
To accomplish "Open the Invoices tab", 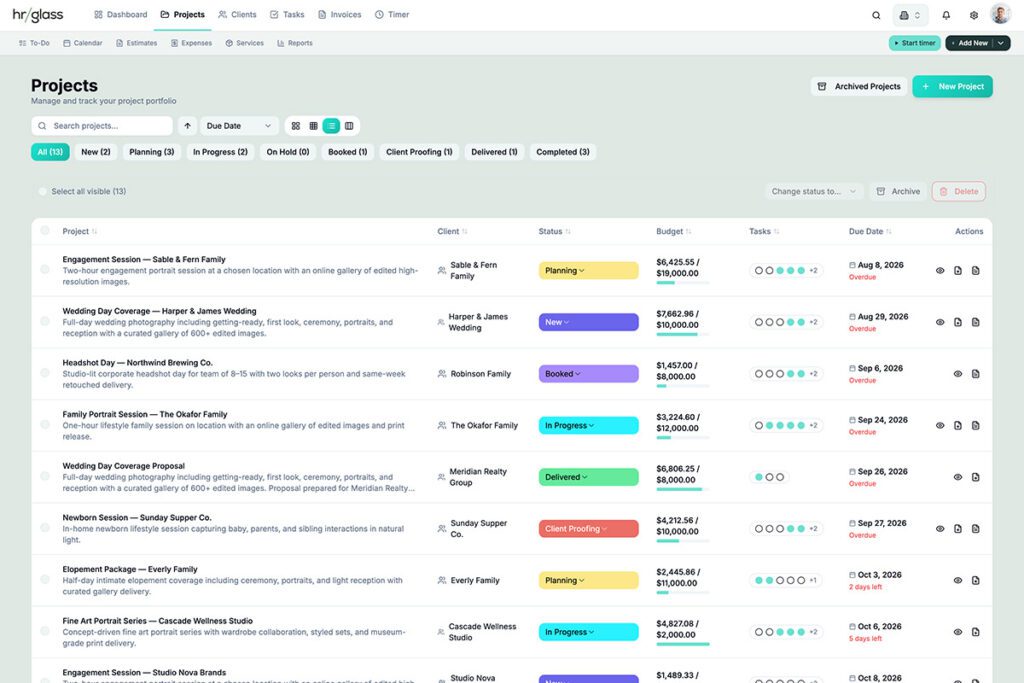I will [340, 14].
